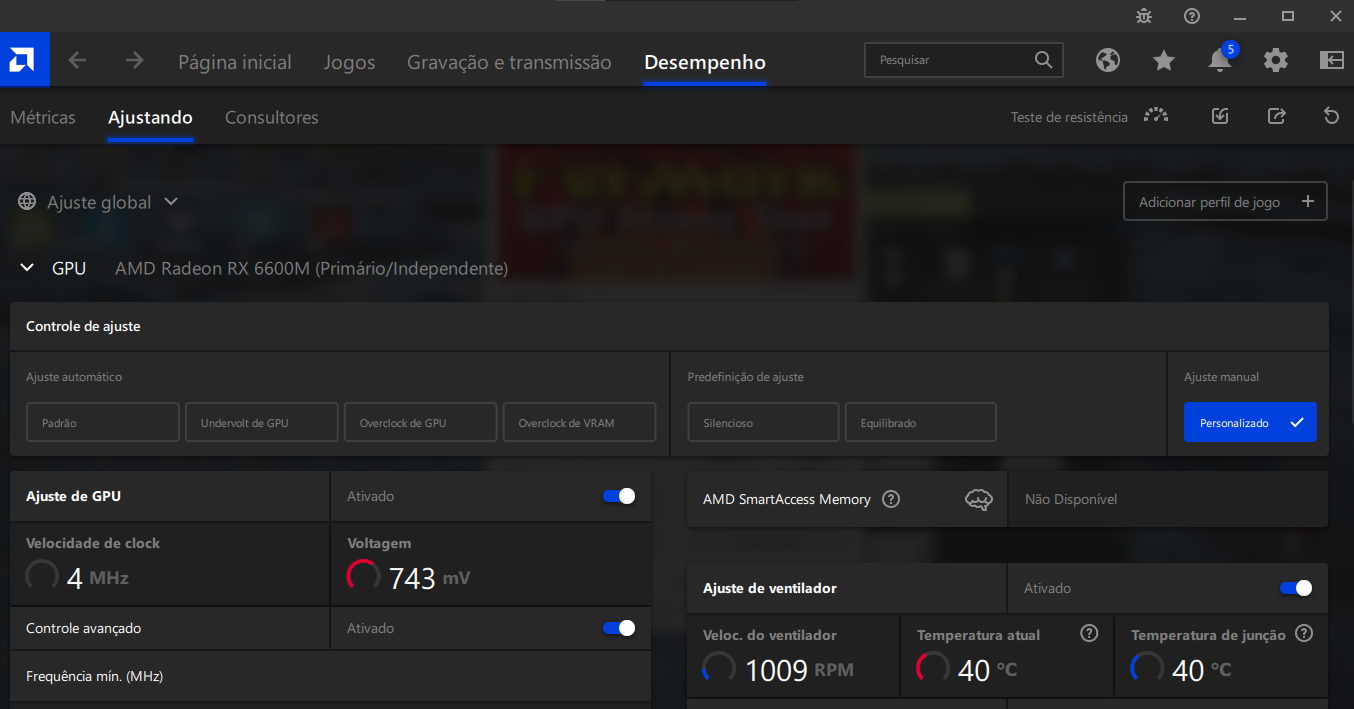Select Undervolt de GPU preset
Viewport: 1354px width, 709px height.
coord(262,422)
